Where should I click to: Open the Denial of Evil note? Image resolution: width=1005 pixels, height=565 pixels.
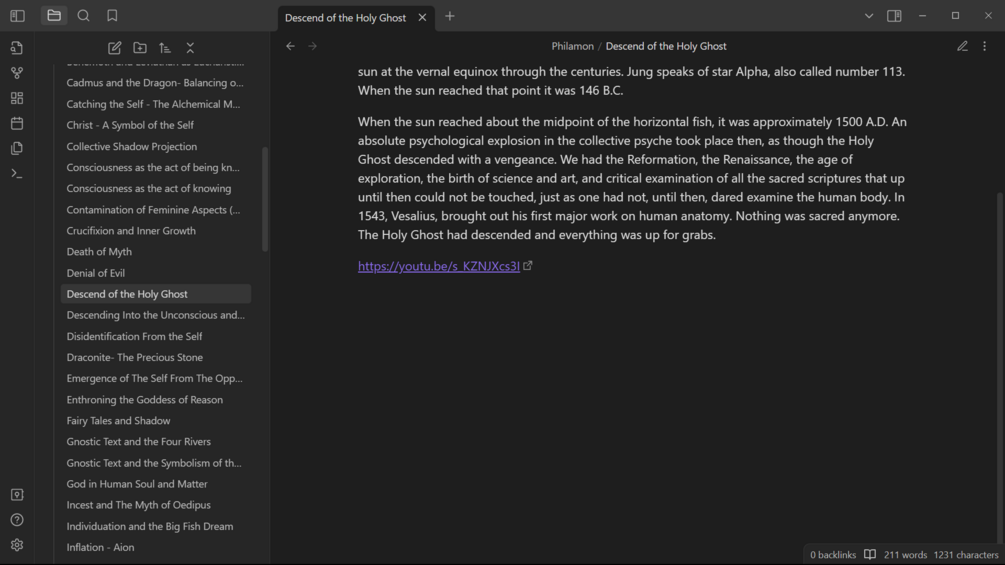(156, 273)
